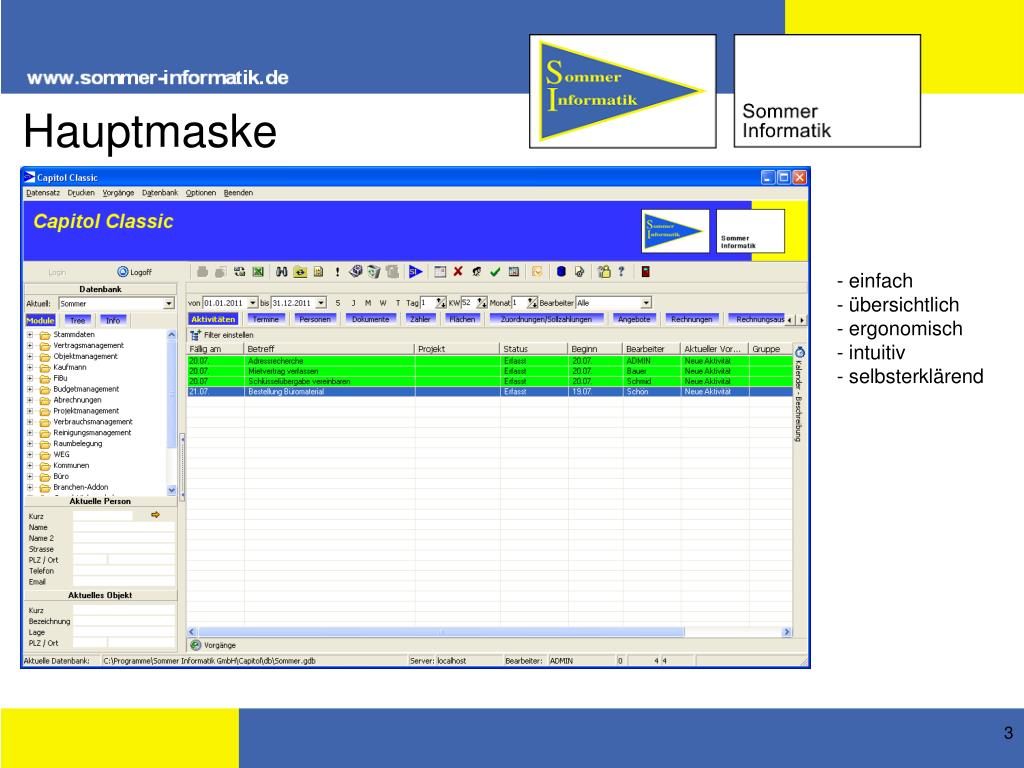Click the T period shortcut button
The image size is (1024, 768).
pos(397,303)
